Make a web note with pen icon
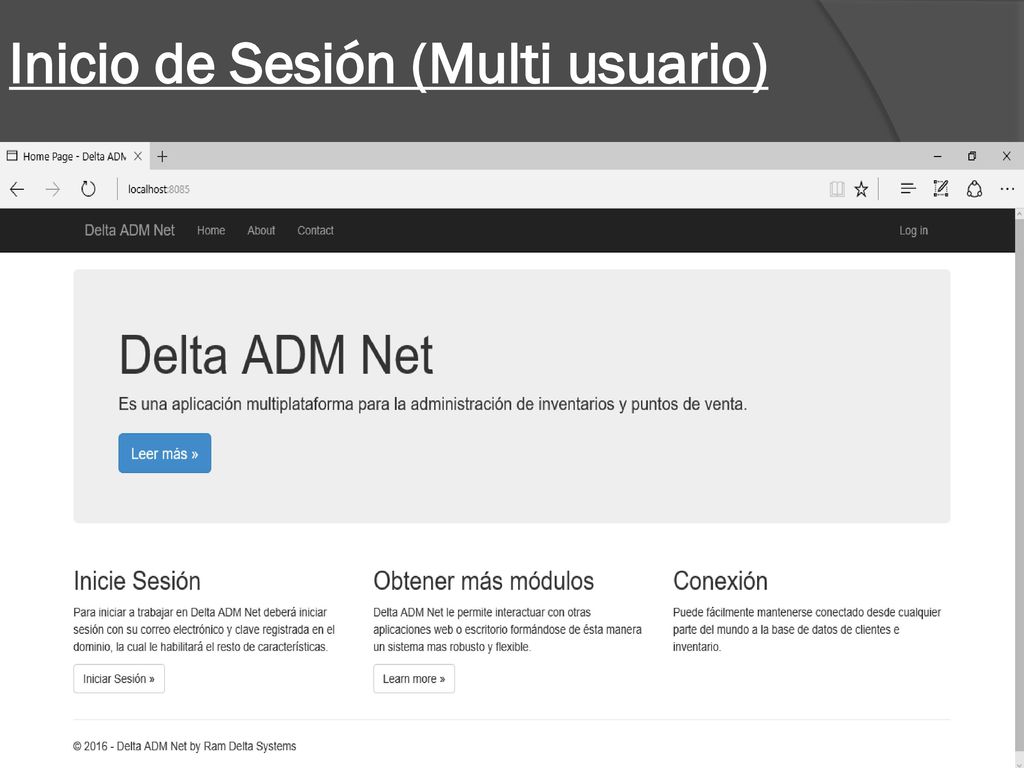The width and height of the screenshot is (1024, 768). tap(941, 189)
